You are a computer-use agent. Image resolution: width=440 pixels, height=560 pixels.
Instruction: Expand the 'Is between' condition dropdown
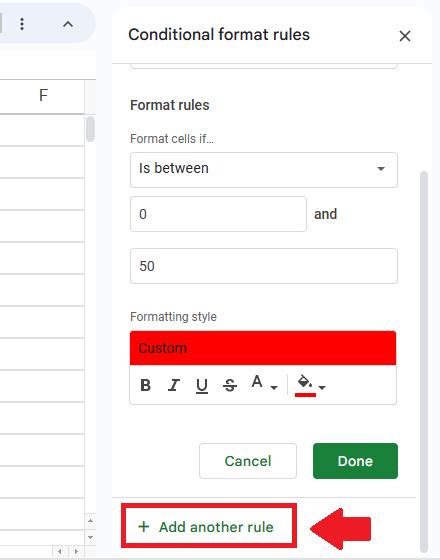coord(264,170)
